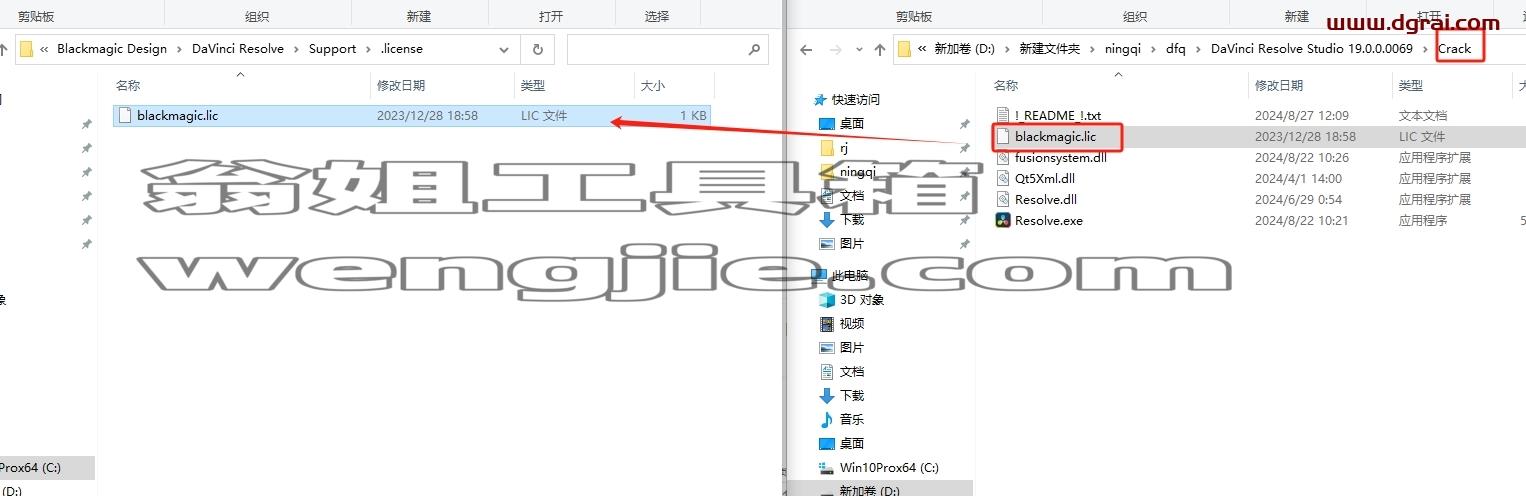Open pinned 桌面 under 快速访问
Image resolution: width=1526 pixels, height=496 pixels.
851,123
